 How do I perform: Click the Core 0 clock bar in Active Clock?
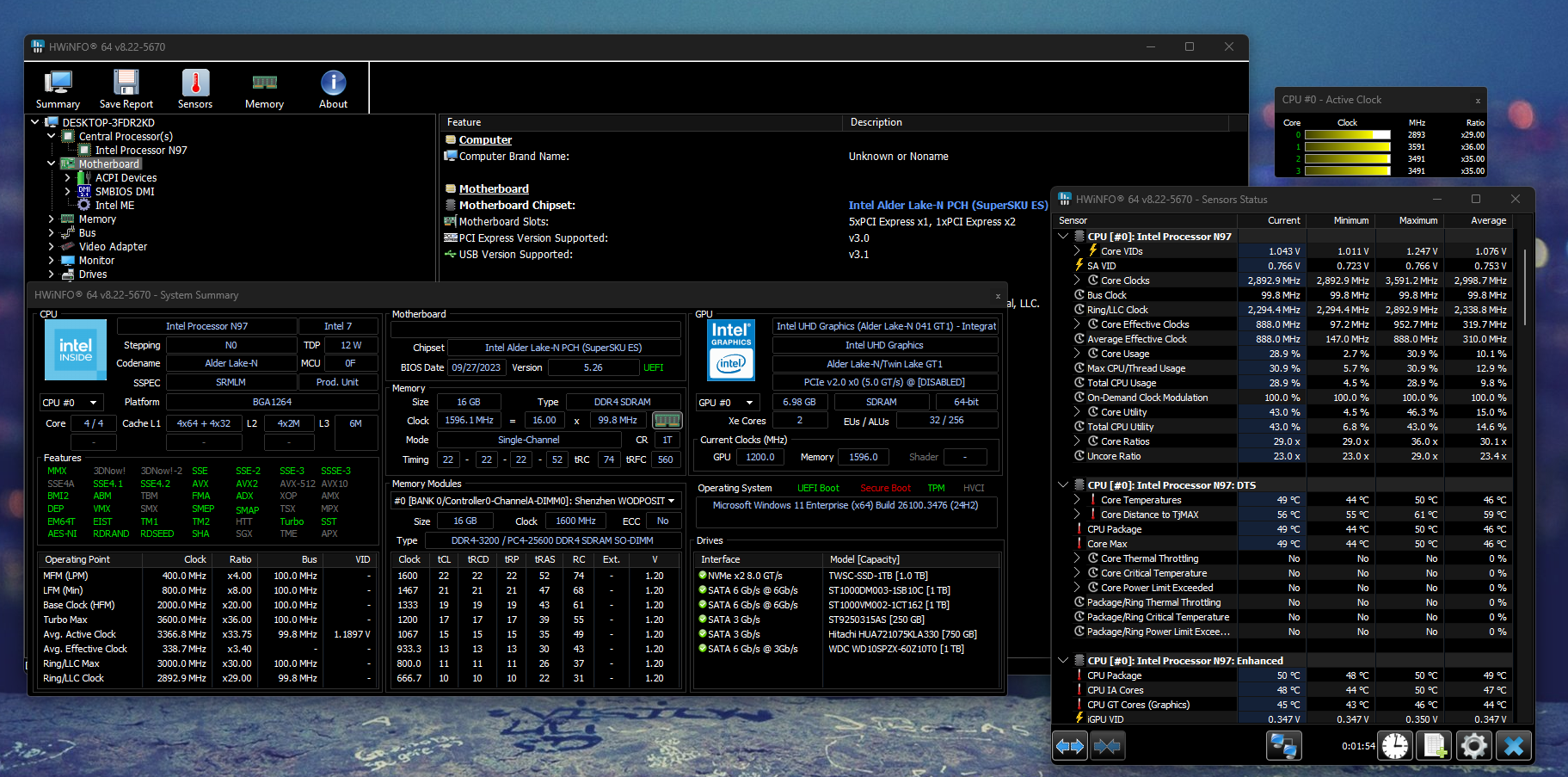(x=1348, y=135)
